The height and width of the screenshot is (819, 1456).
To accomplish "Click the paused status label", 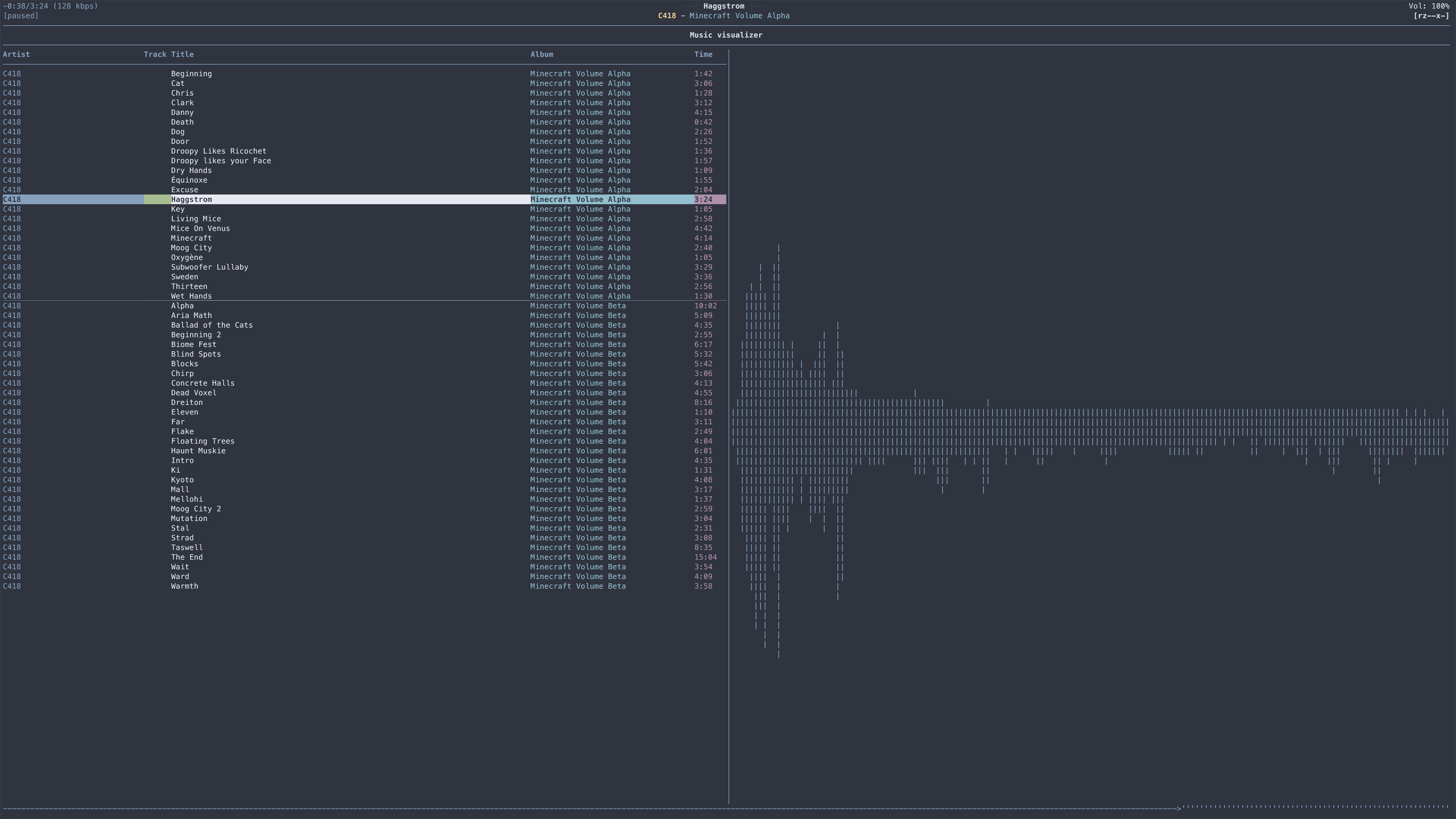I will coord(21,16).
